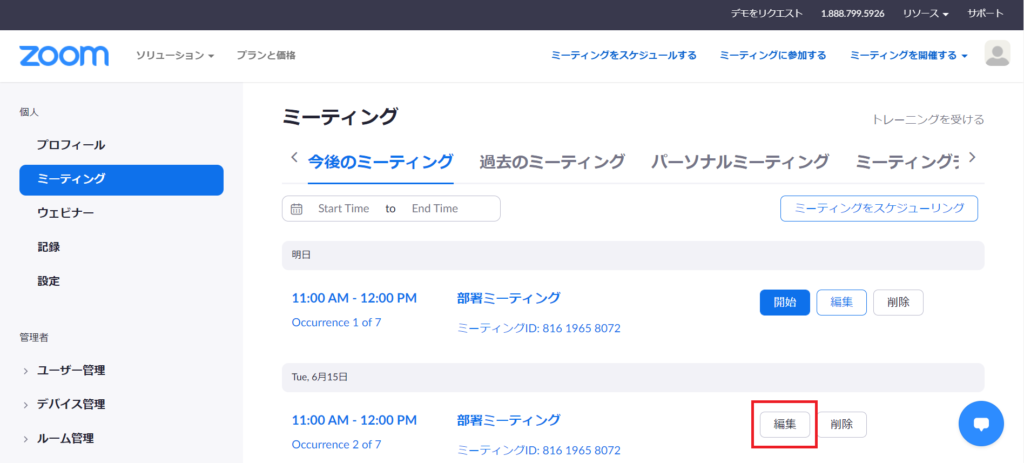Switch to パーソナルミーティング tab
1024x463 pixels.
(739, 161)
